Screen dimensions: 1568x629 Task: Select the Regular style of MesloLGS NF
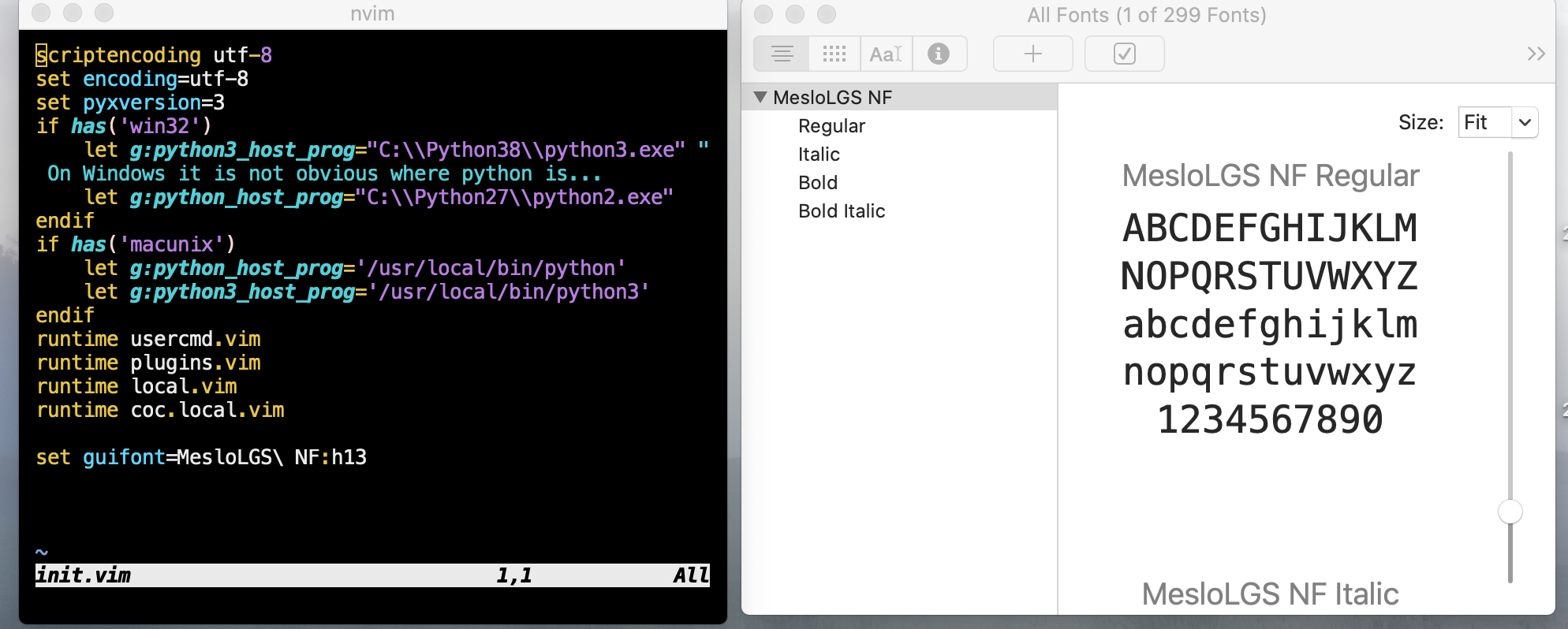pyautogui.click(x=831, y=126)
